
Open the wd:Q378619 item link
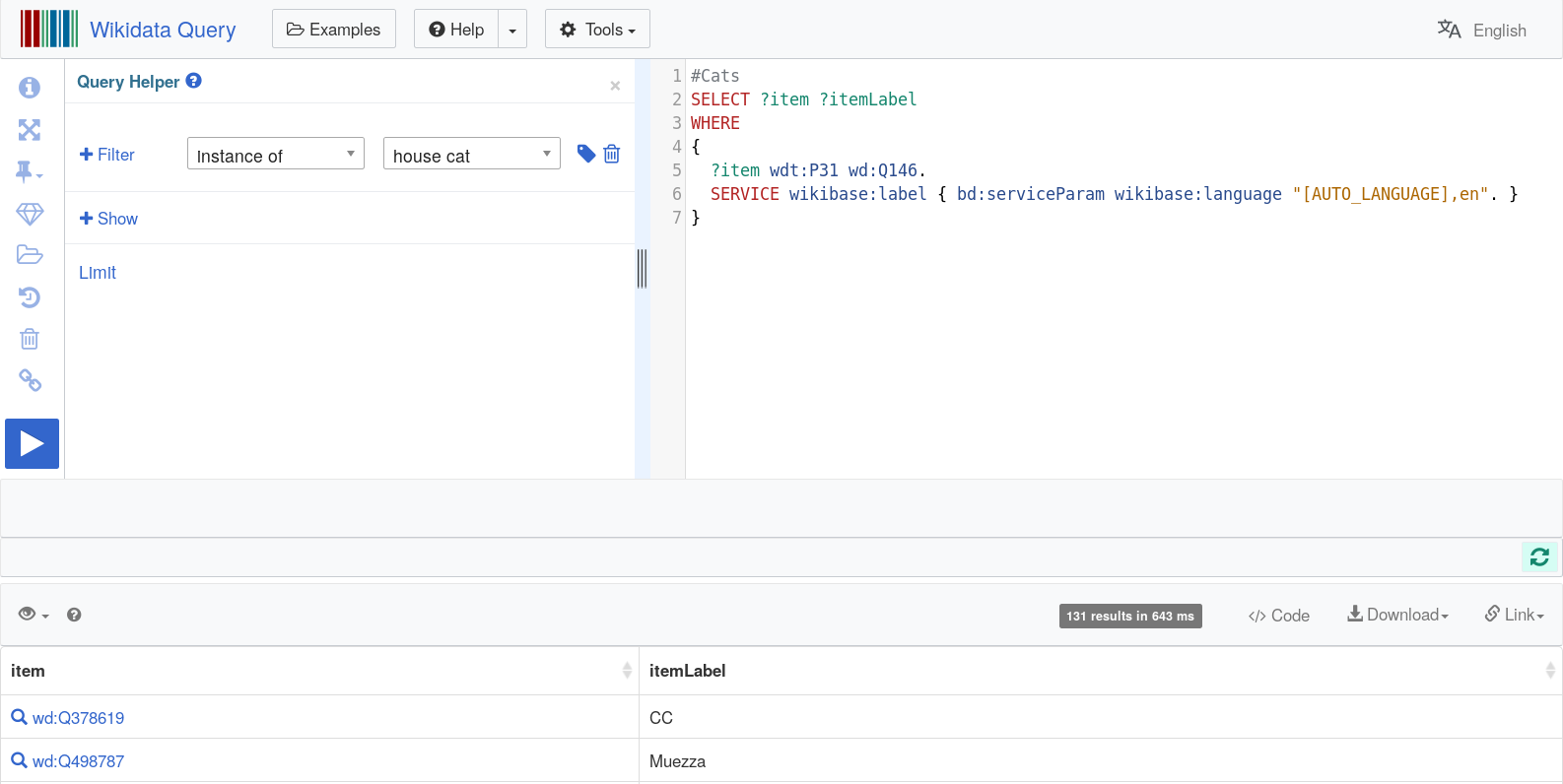tap(78, 718)
